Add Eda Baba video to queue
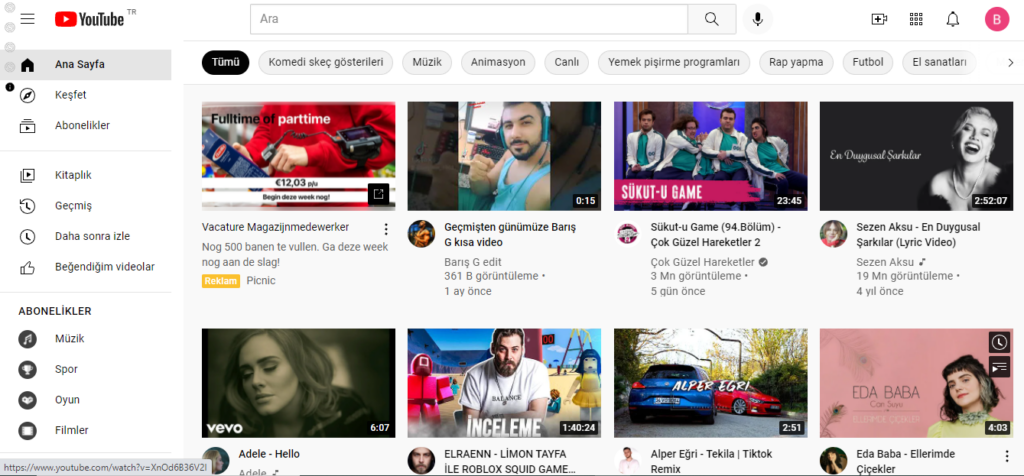 [x=999, y=368]
